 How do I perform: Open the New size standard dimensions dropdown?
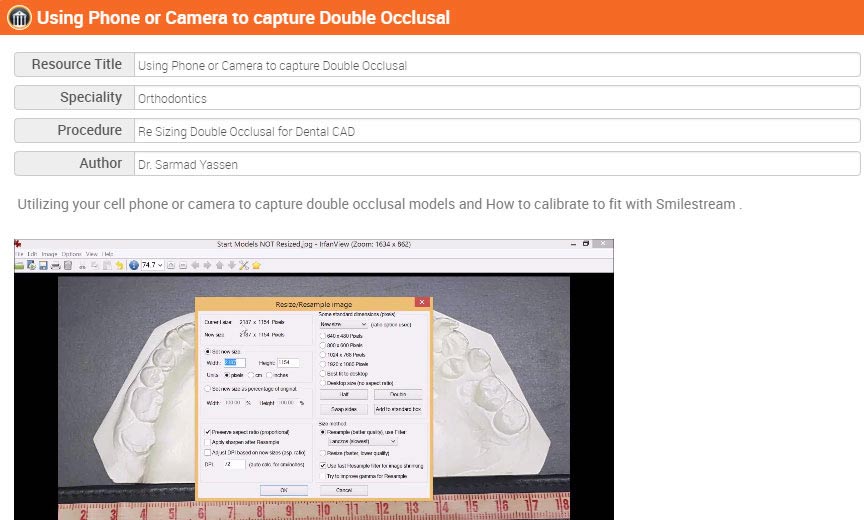coord(343,324)
